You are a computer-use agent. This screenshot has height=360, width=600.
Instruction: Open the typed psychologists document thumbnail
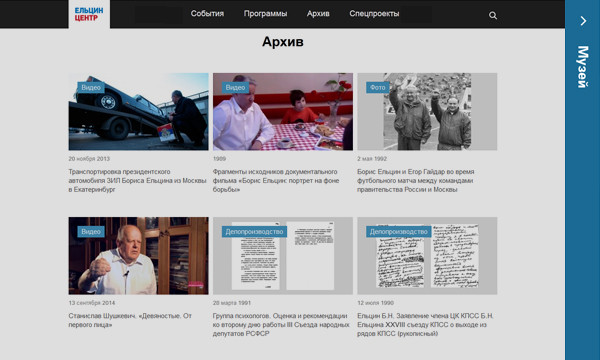(283, 256)
